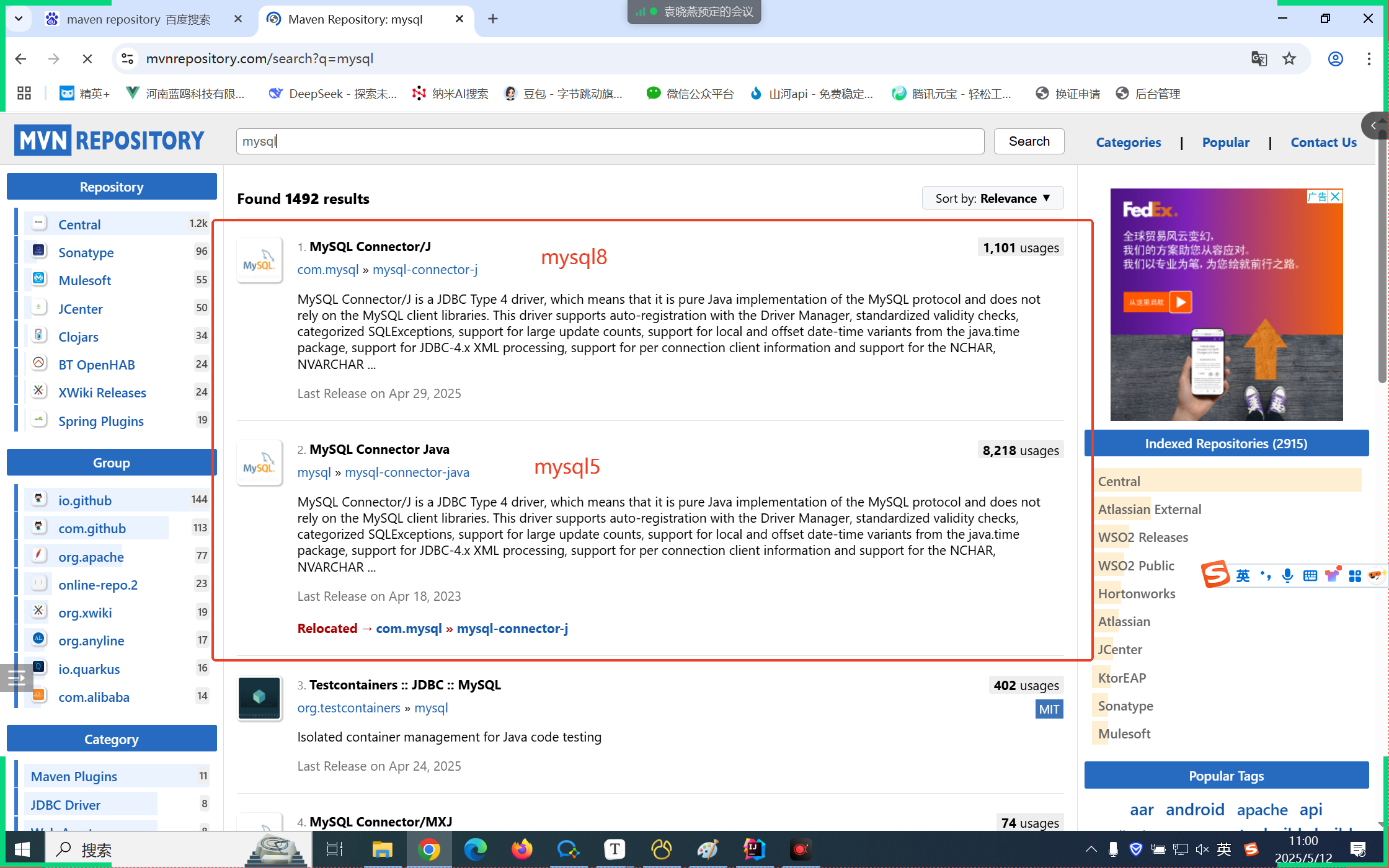Click the Search button
The height and width of the screenshot is (868, 1389).
tap(1029, 141)
